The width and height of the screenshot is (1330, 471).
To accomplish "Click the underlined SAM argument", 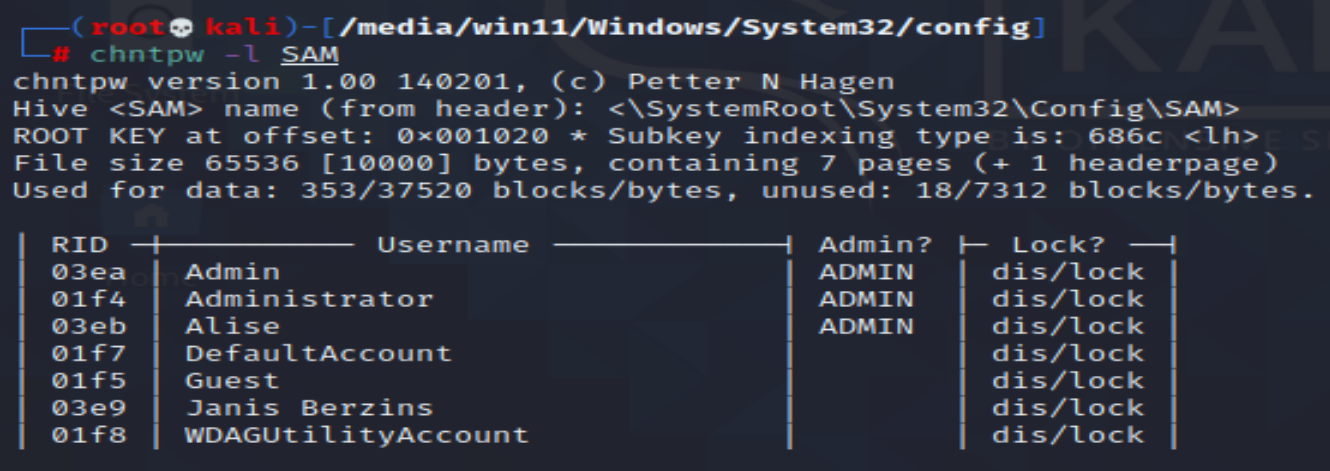I will pos(315,52).
